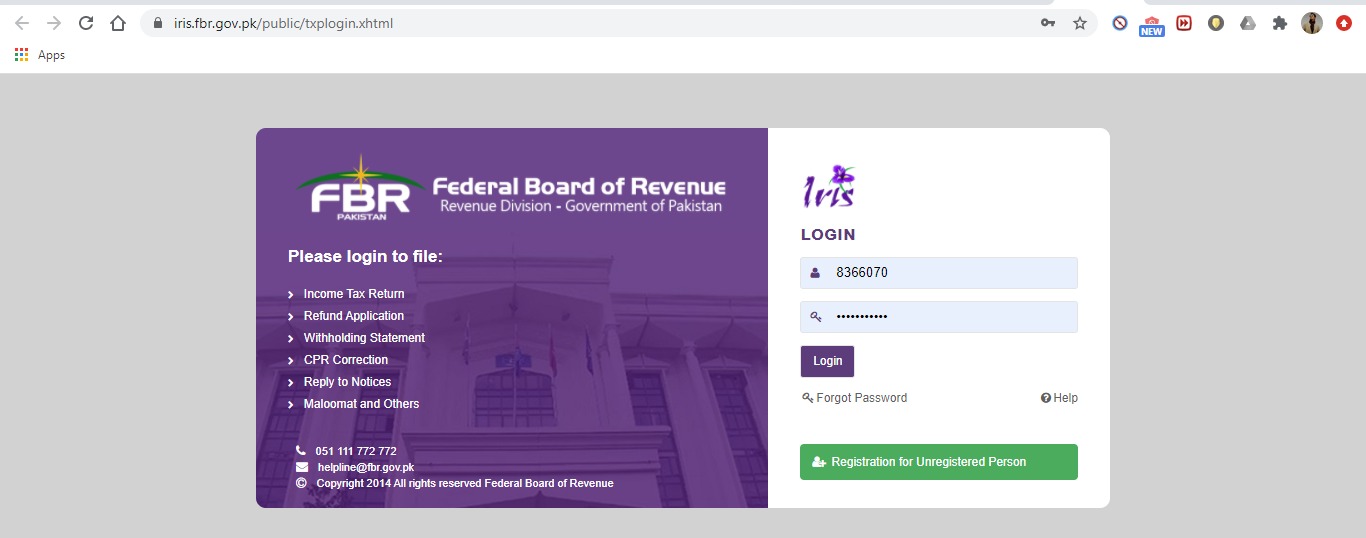
Task: Open the Apps grid shortcut in bookmarks bar
Action: pyautogui.click(x=40, y=55)
